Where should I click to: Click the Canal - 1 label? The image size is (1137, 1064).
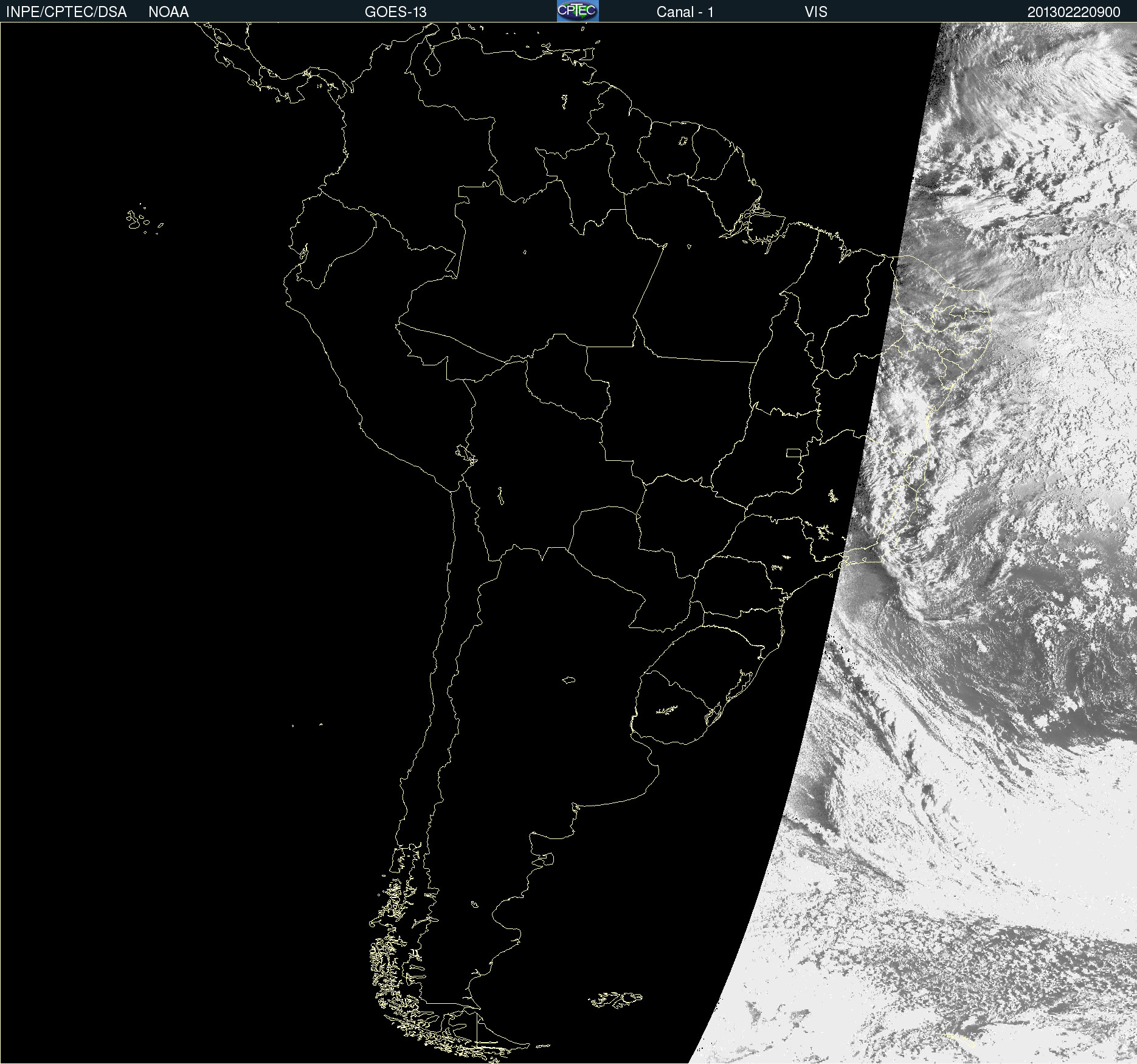[685, 12]
